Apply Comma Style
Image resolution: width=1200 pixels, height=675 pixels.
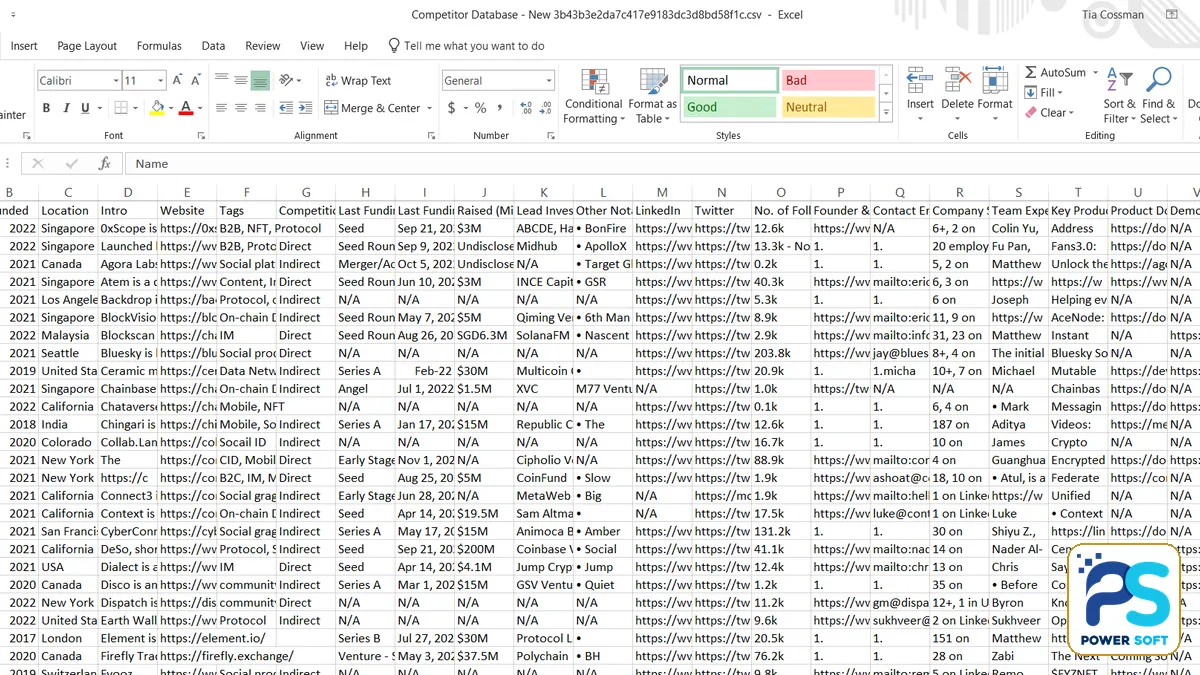[499, 108]
